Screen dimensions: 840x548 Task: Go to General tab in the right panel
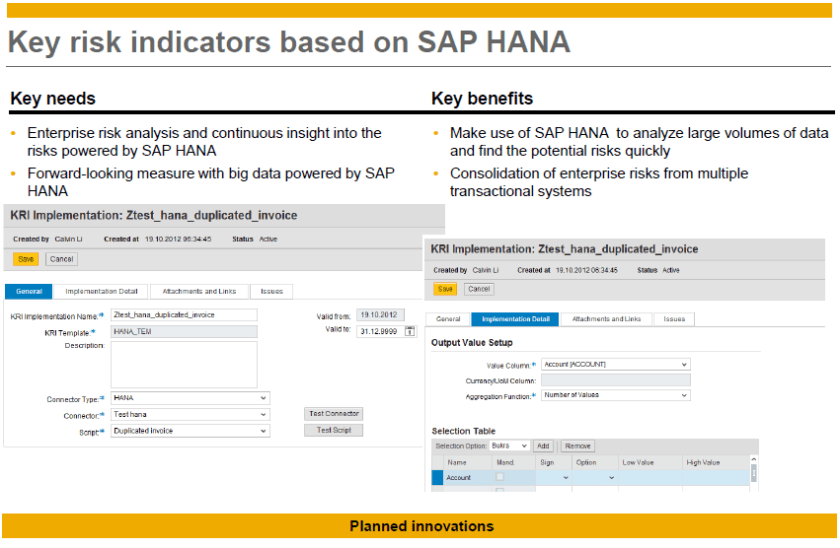[448, 319]
